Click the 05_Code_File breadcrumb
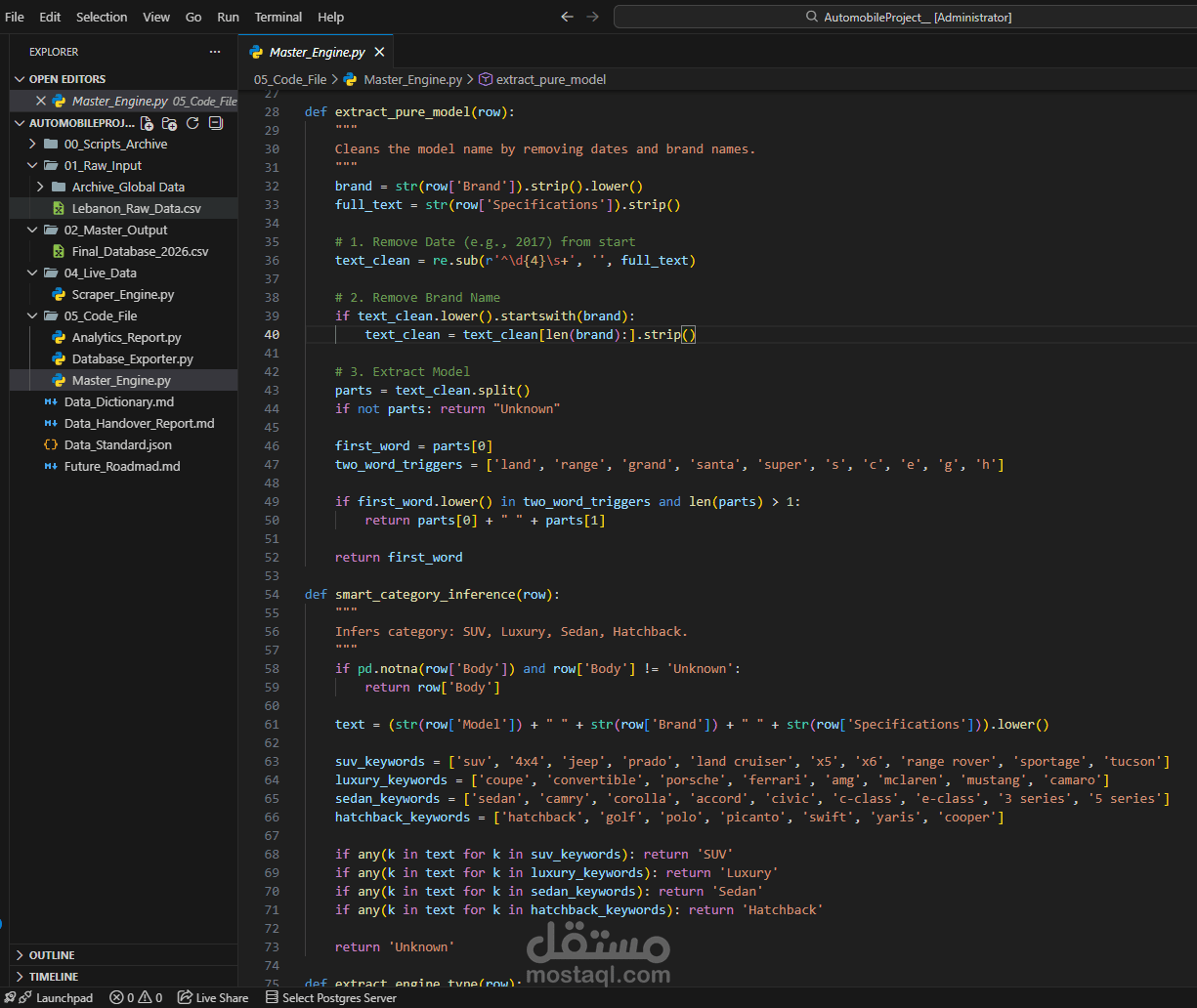This screenshot has width=1197, height=1008. (x=290, y=79)
